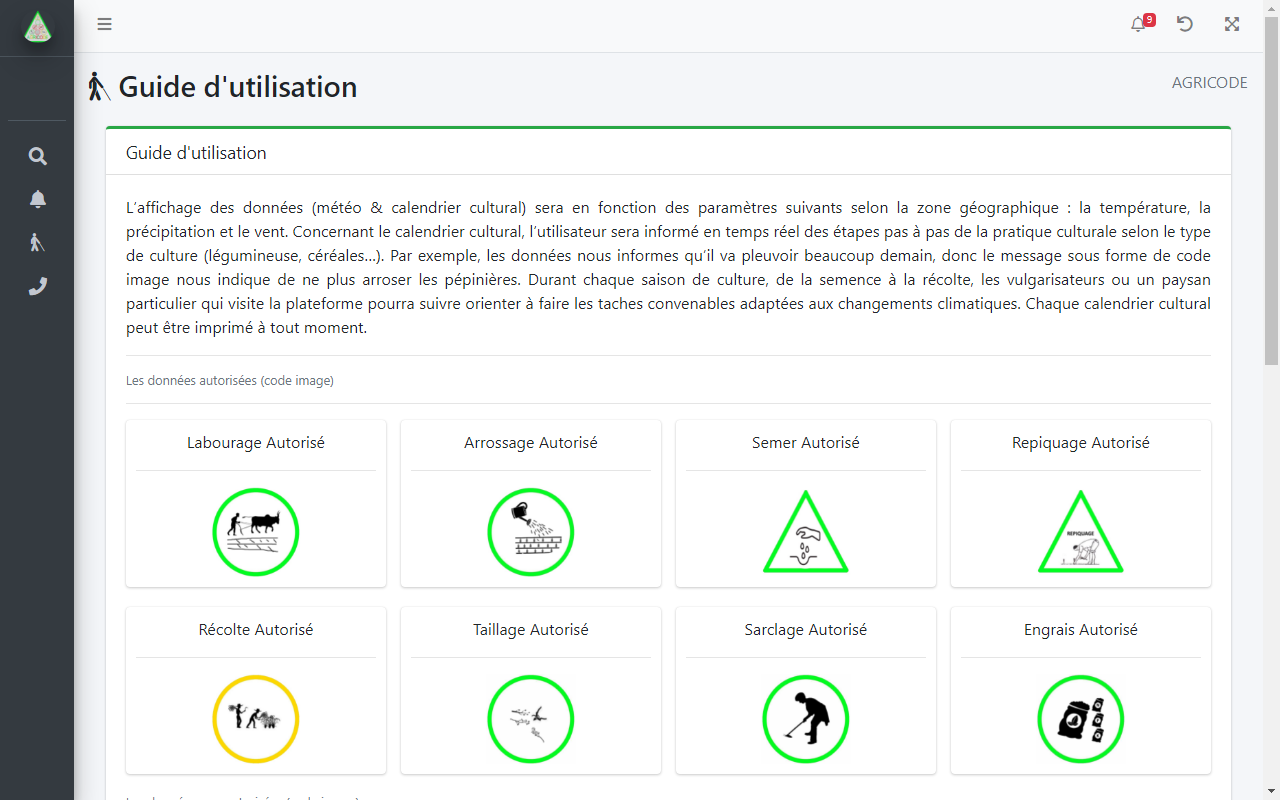Select the Labourage Autorisé plowing image

click(x=256, y=532)
